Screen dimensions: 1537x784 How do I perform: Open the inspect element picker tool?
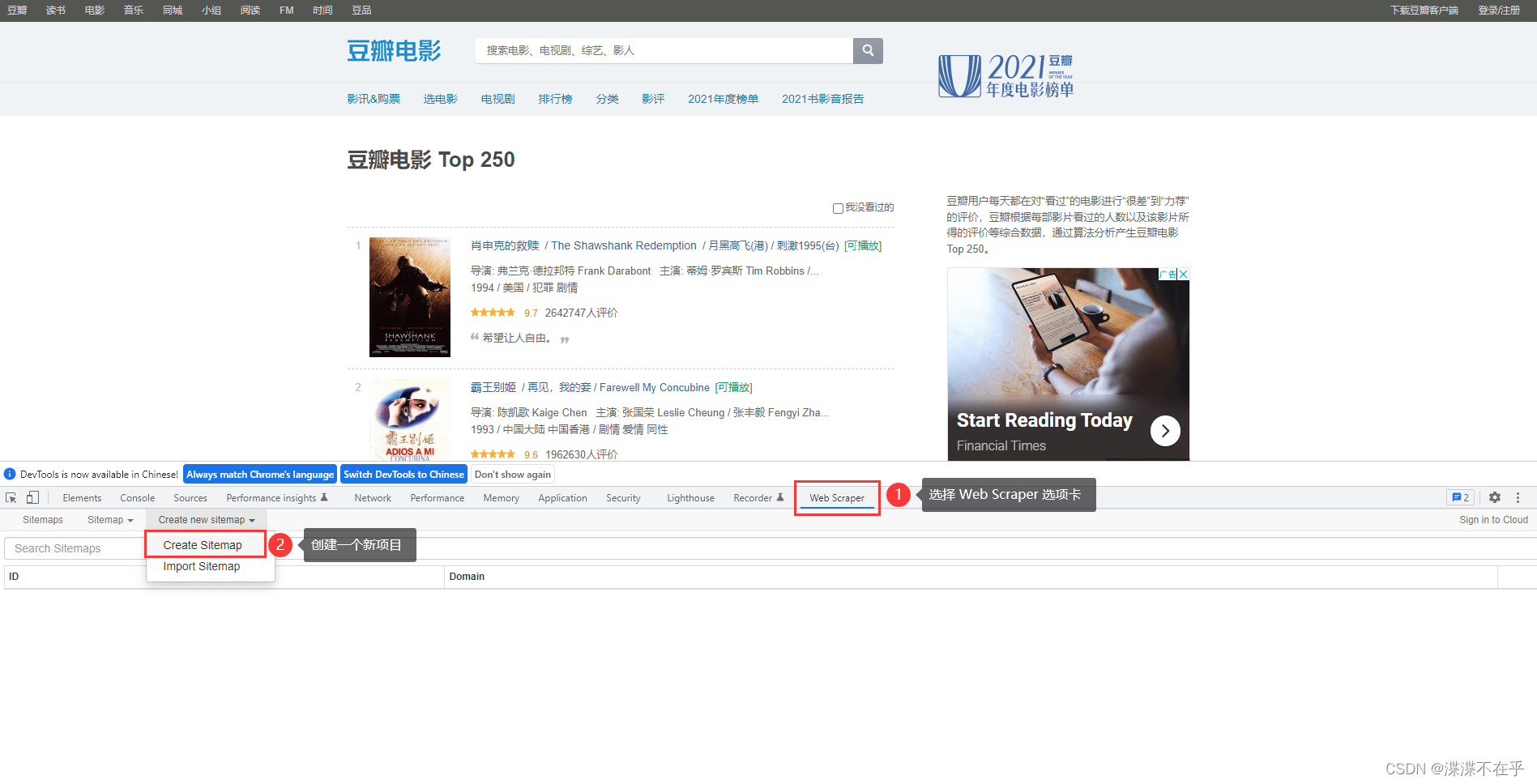(x=11, y=497)
